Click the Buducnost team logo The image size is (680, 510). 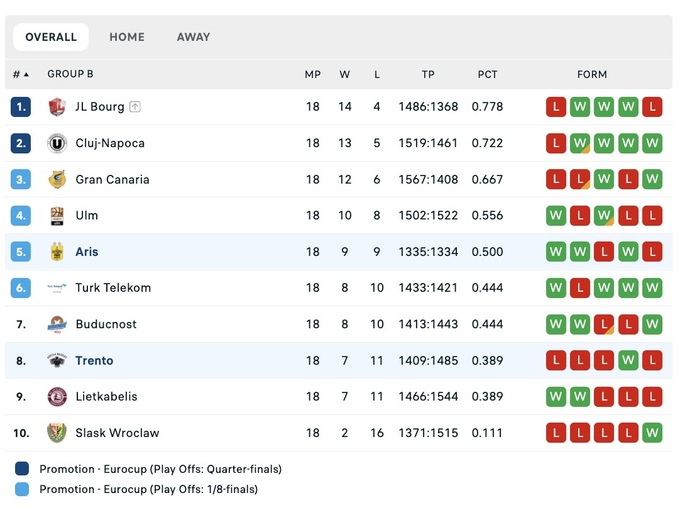[x=57, y=324]
